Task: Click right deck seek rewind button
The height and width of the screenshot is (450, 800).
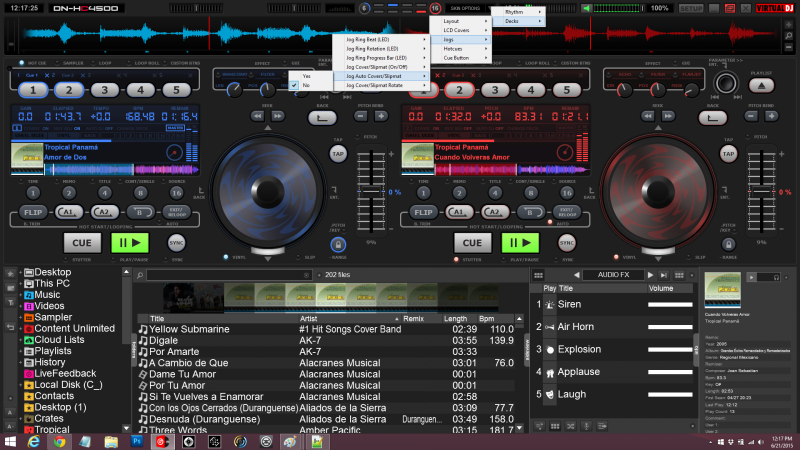Action: coord(648,116)
